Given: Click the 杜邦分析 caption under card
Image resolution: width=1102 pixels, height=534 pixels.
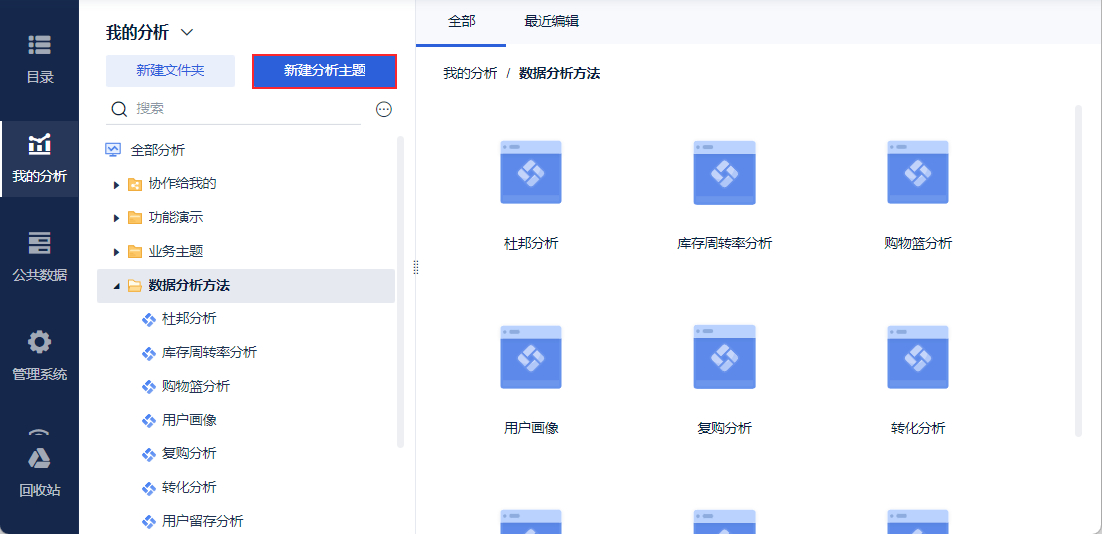Looking at the screenshot, I should click(x=531, y=243).
